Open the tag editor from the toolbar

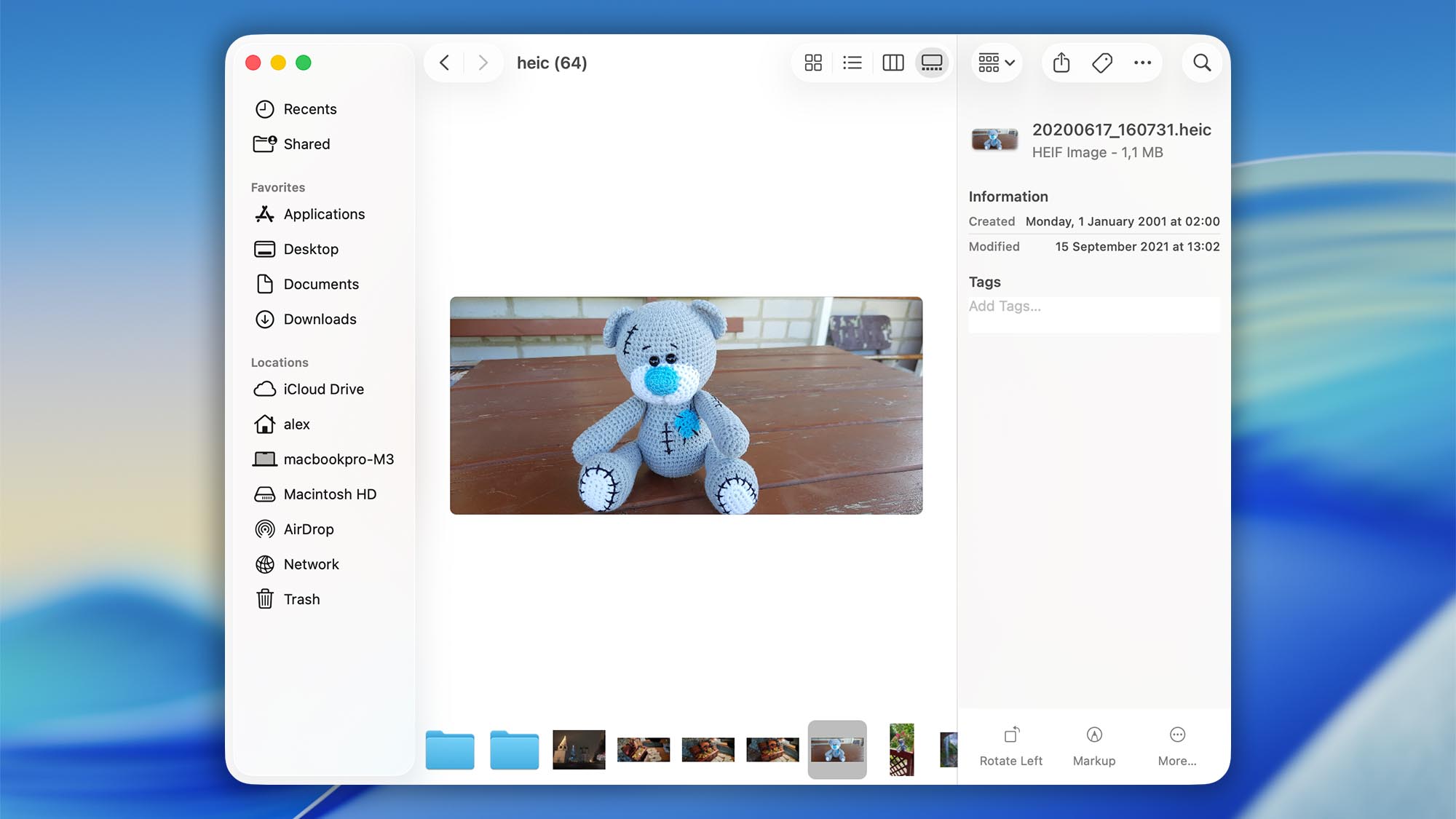point(1101,63)
